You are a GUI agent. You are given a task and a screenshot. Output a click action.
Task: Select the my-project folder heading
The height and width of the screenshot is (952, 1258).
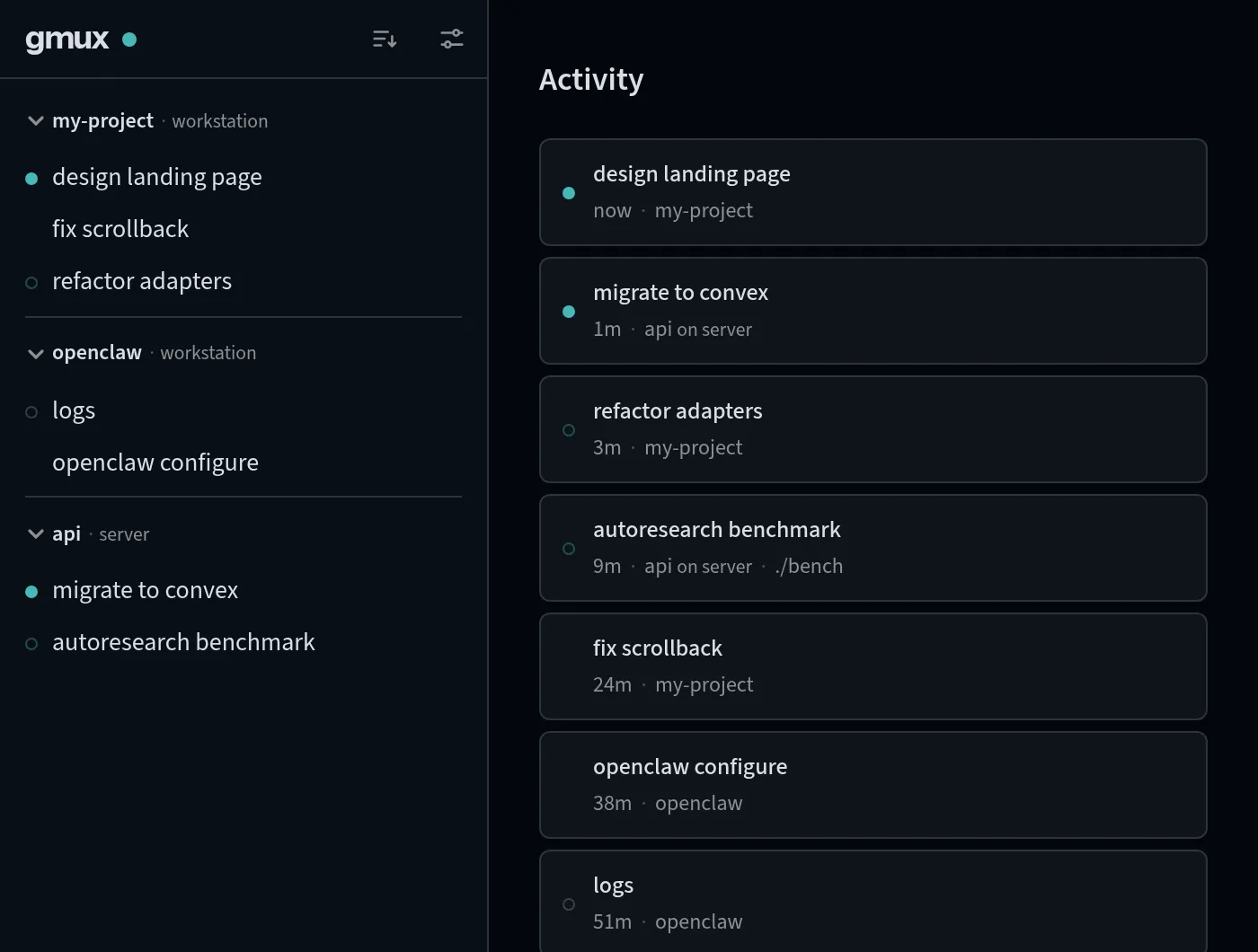pyautogui.click(x=102, y=120)
